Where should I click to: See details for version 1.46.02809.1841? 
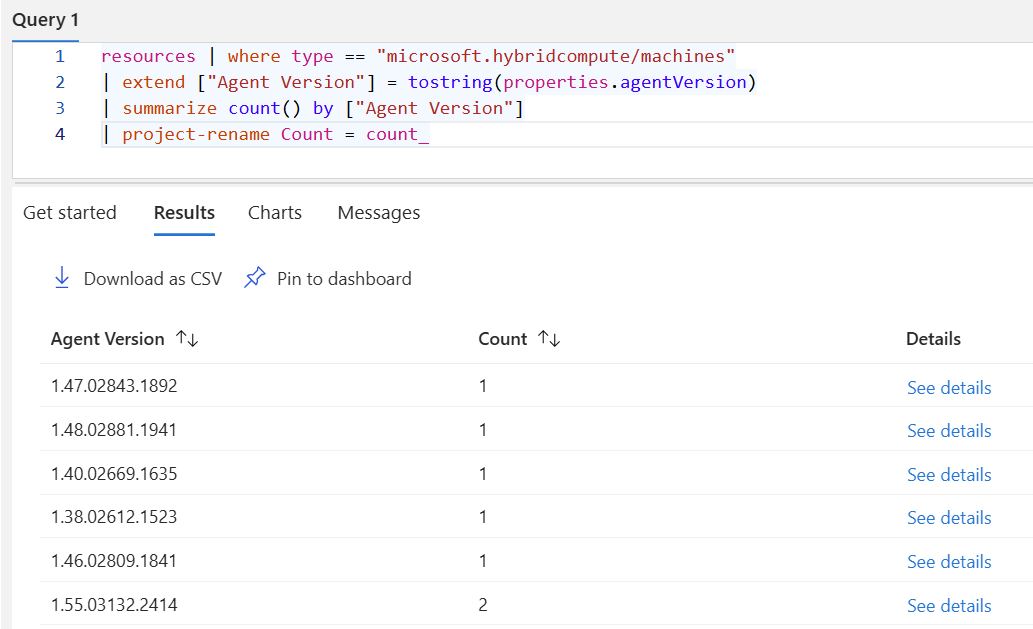coord(949,562)
